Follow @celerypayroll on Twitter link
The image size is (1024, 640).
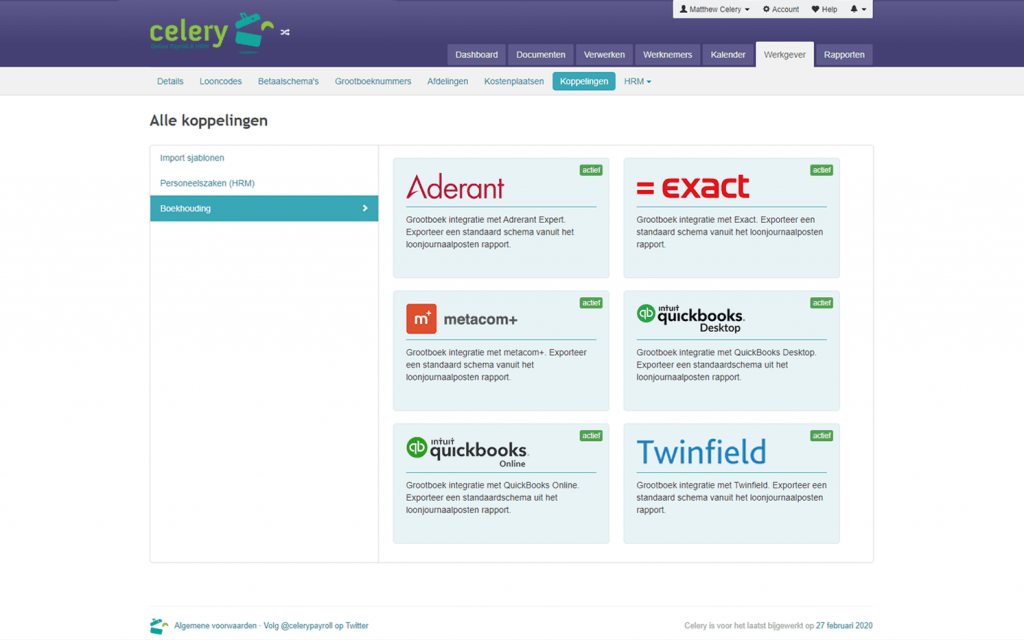[316, 626]
